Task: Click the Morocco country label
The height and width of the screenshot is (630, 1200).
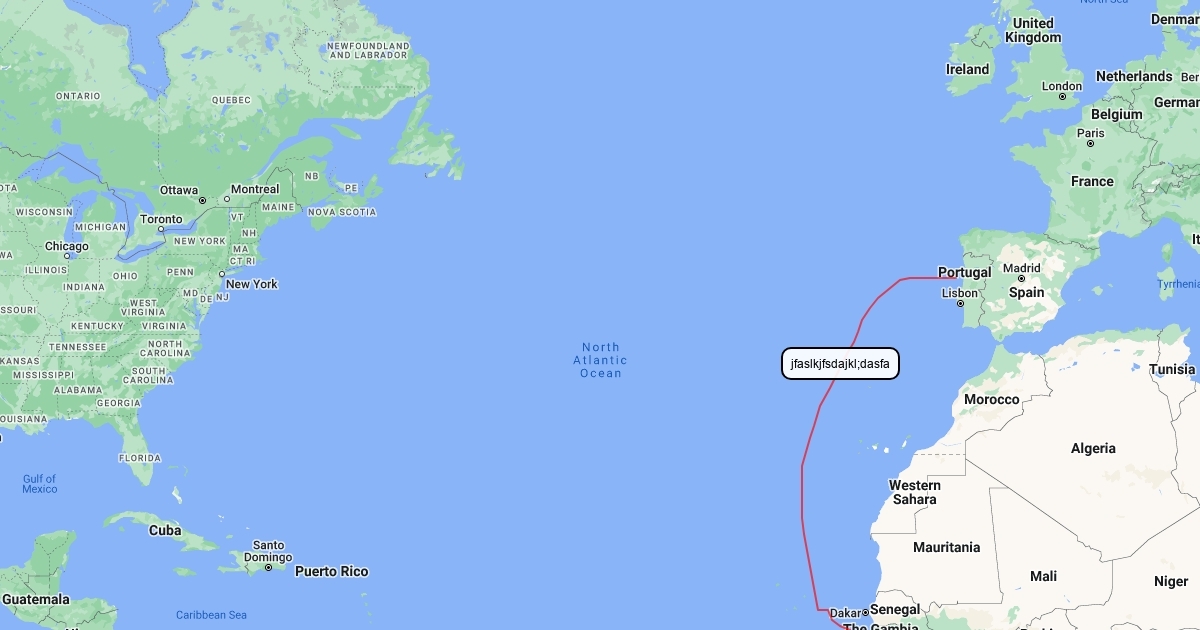Action: tap(992, 399)
